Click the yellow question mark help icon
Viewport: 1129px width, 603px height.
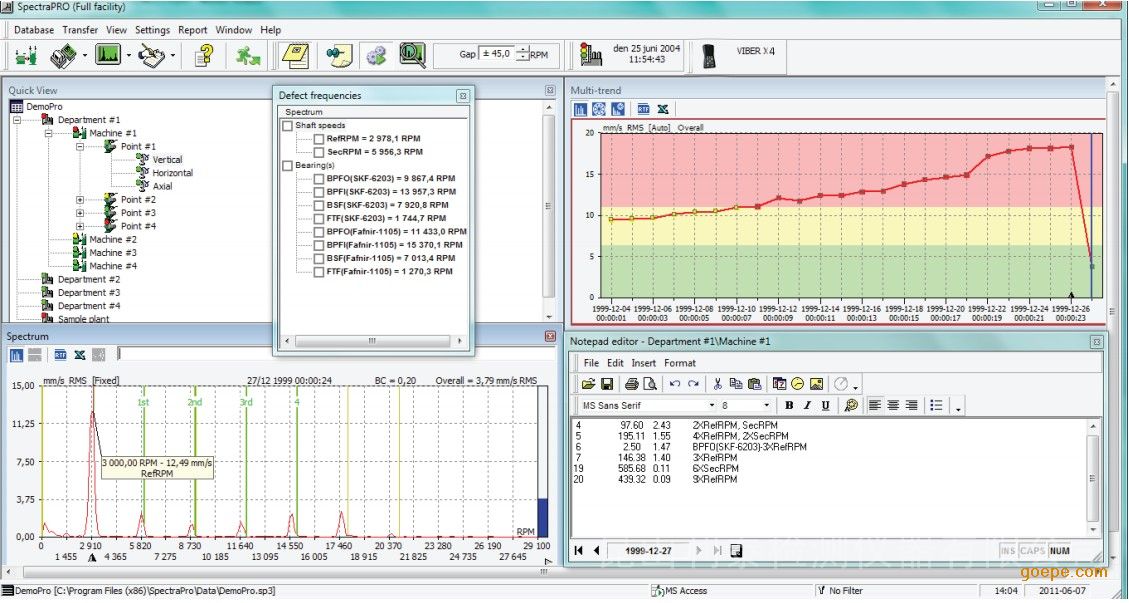204,55
